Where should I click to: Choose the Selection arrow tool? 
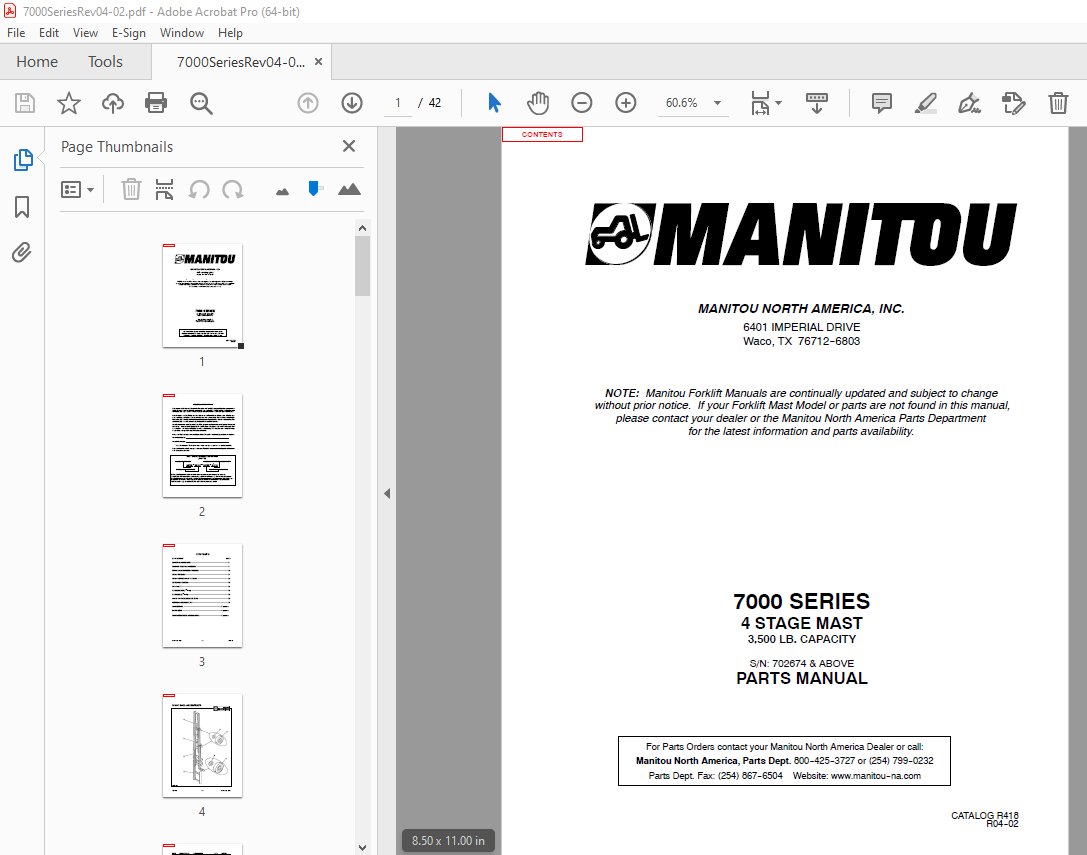coord(494,103)
